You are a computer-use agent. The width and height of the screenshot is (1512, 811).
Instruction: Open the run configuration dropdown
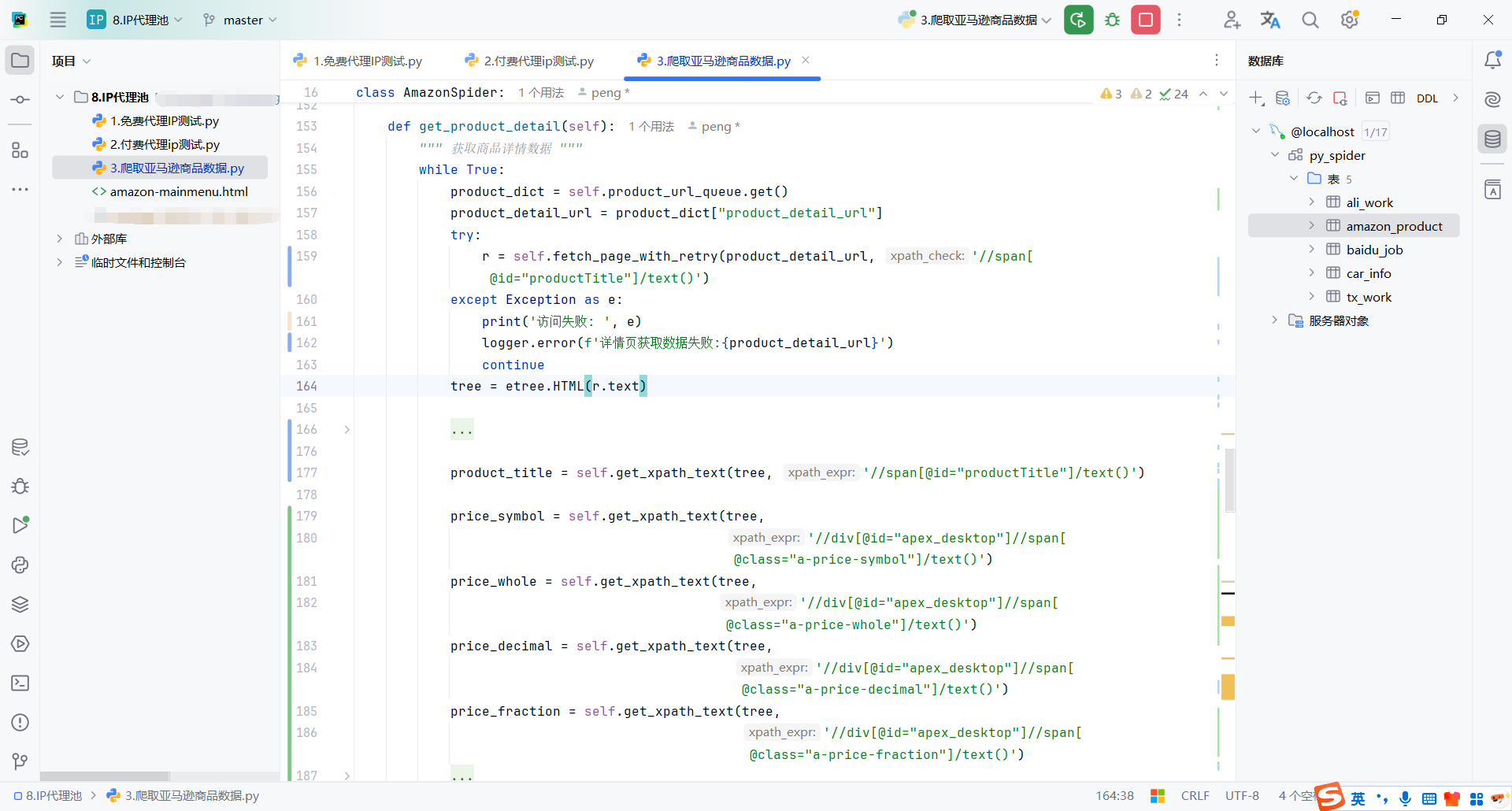[975, 20]
